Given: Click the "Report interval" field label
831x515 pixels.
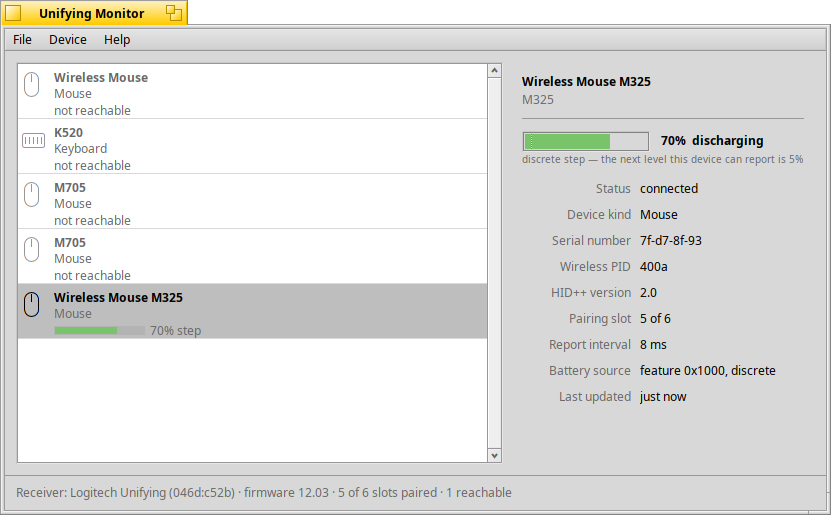Looking at the screenshot, I should click(590, 344).
